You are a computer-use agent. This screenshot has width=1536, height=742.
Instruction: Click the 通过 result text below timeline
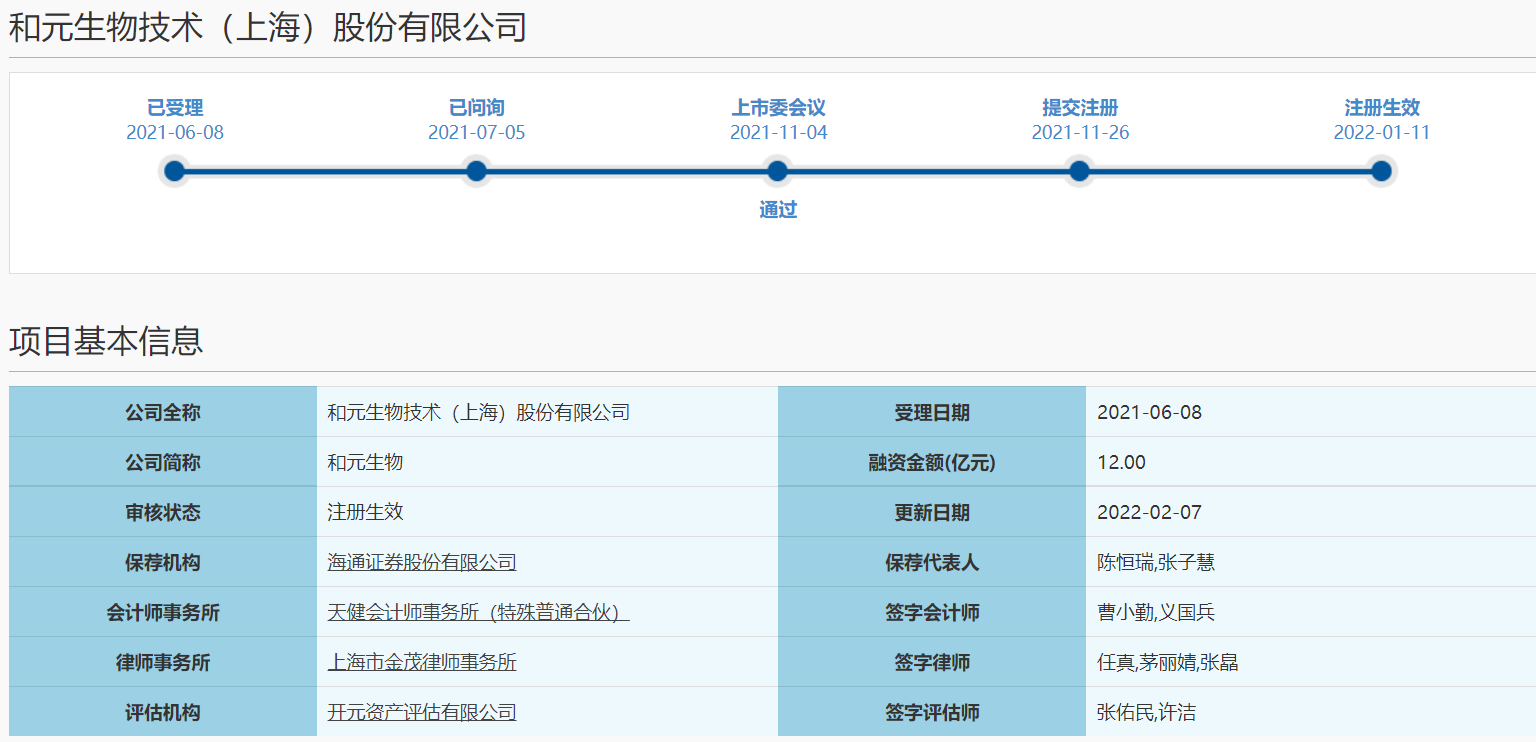[x=778, y=210]
